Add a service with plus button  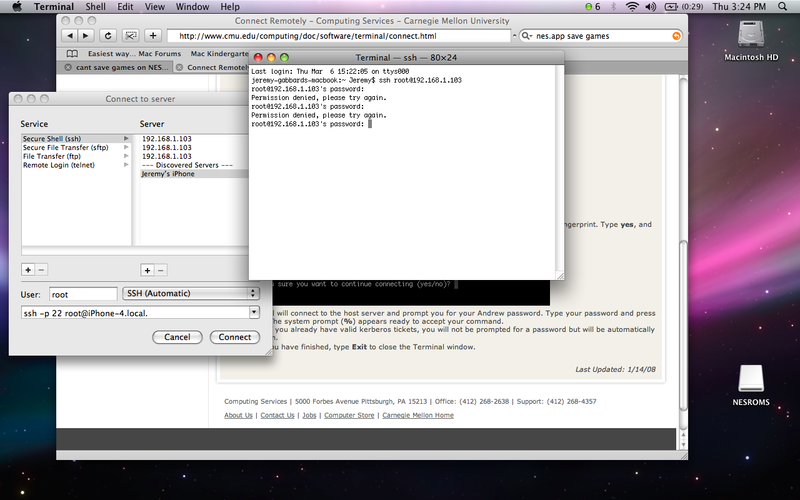pos(28,270)
